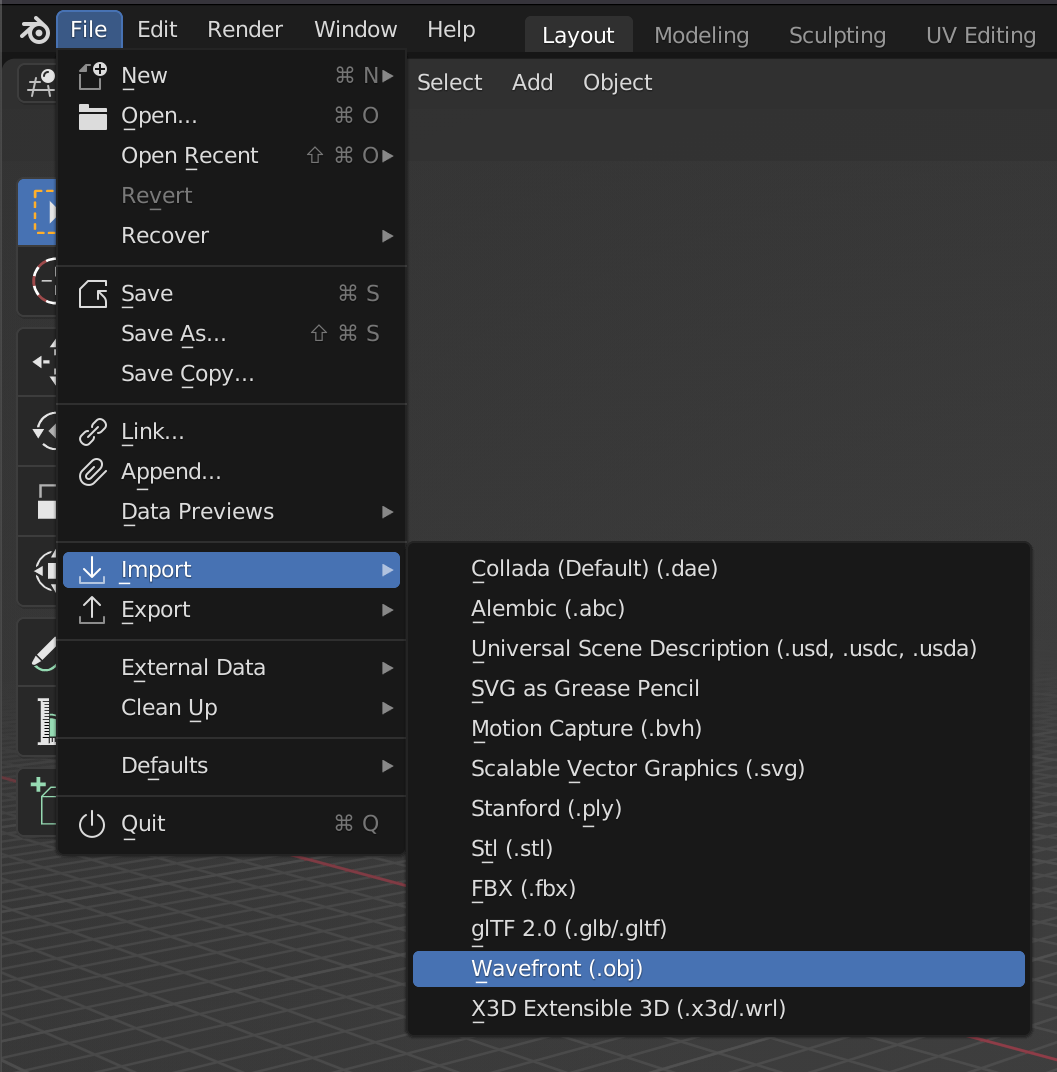Choose Save Copy... in File menu

click(231, 374)
